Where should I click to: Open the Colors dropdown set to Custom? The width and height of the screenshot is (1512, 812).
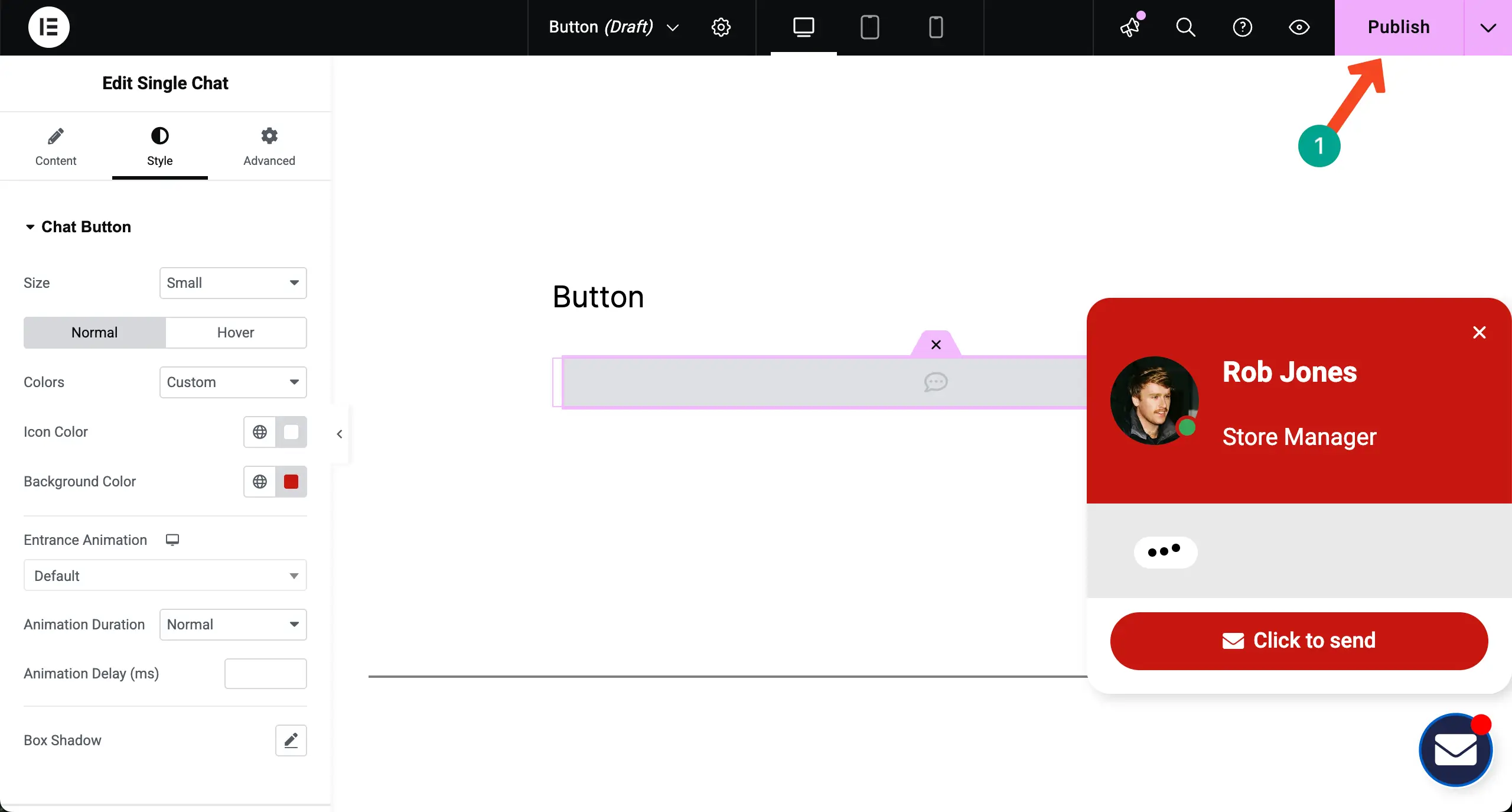click(233, 382)
